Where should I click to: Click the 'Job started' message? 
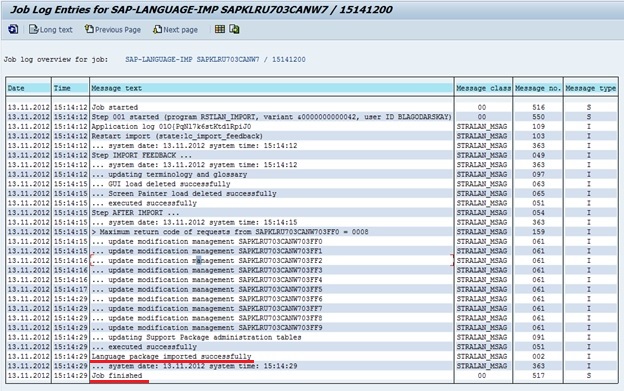[x=115, y=107]
